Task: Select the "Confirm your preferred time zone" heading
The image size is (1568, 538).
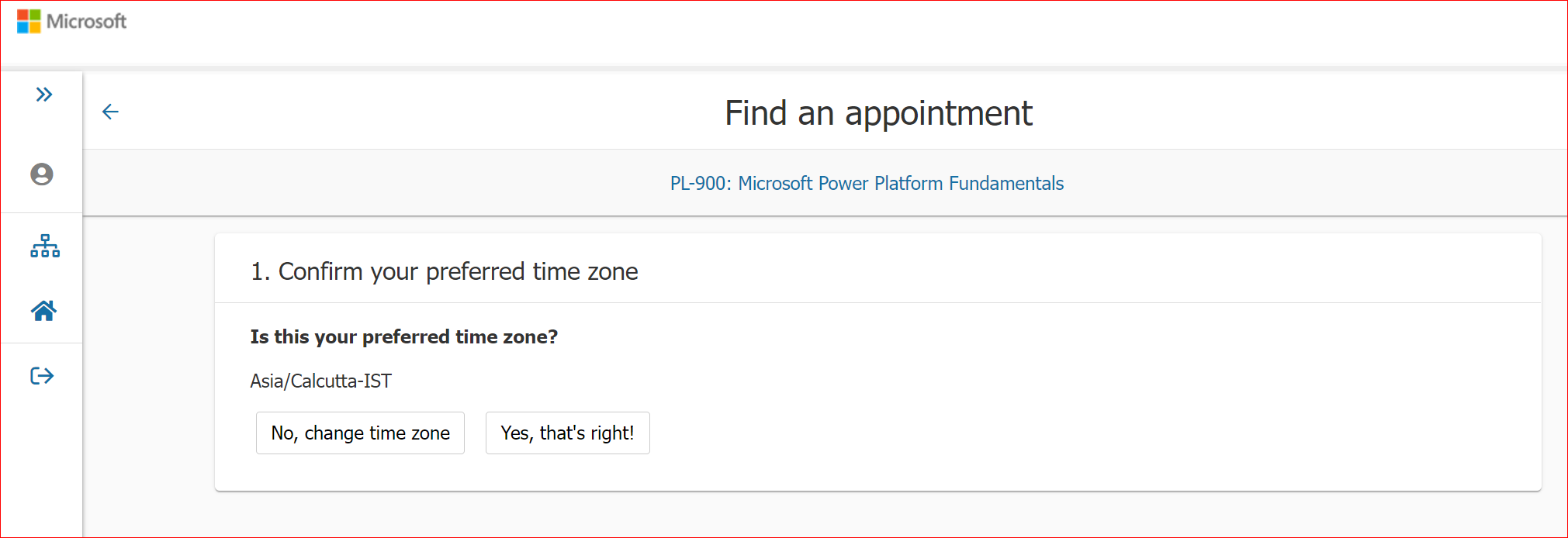Action: pos(458,271)
